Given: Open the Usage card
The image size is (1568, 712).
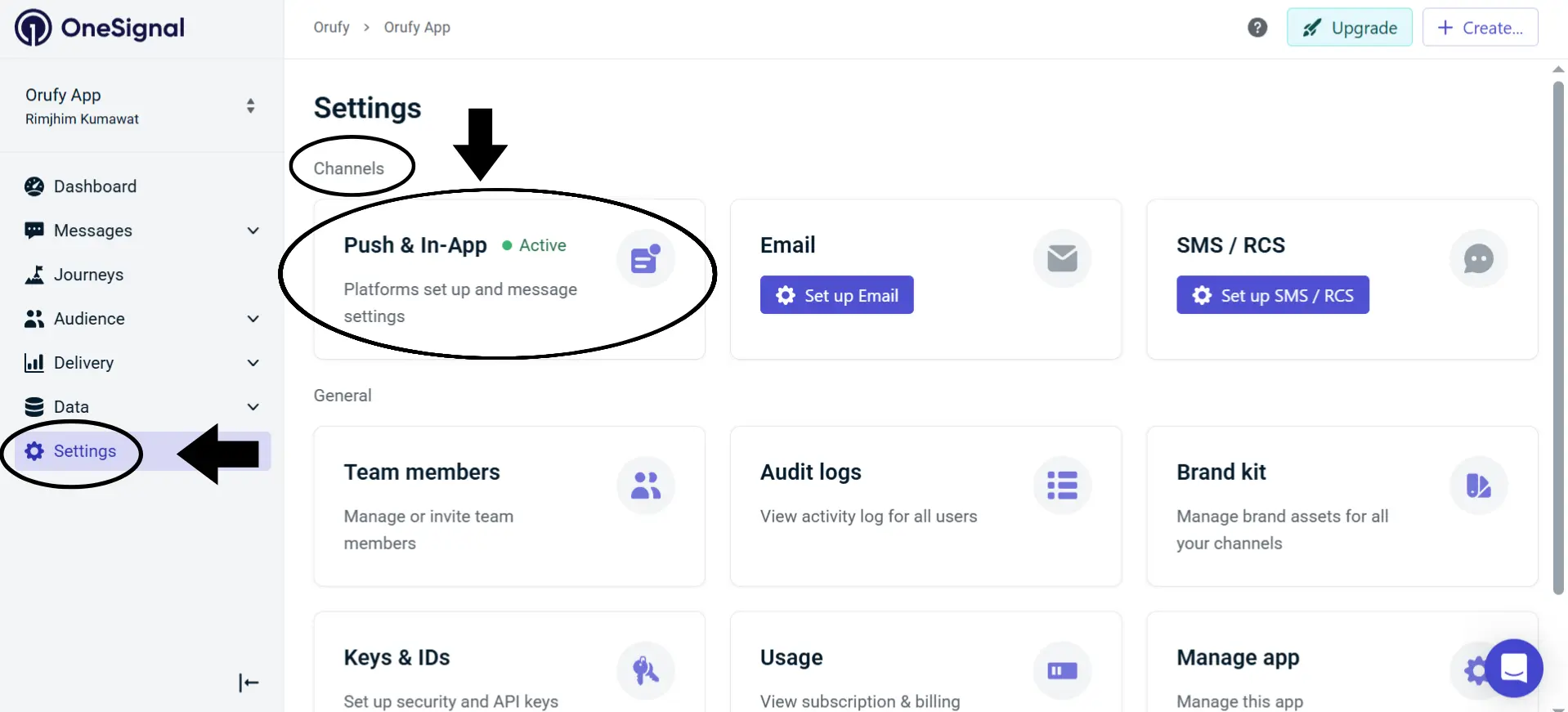Looking at the screenshot, I should click(925, 662).
